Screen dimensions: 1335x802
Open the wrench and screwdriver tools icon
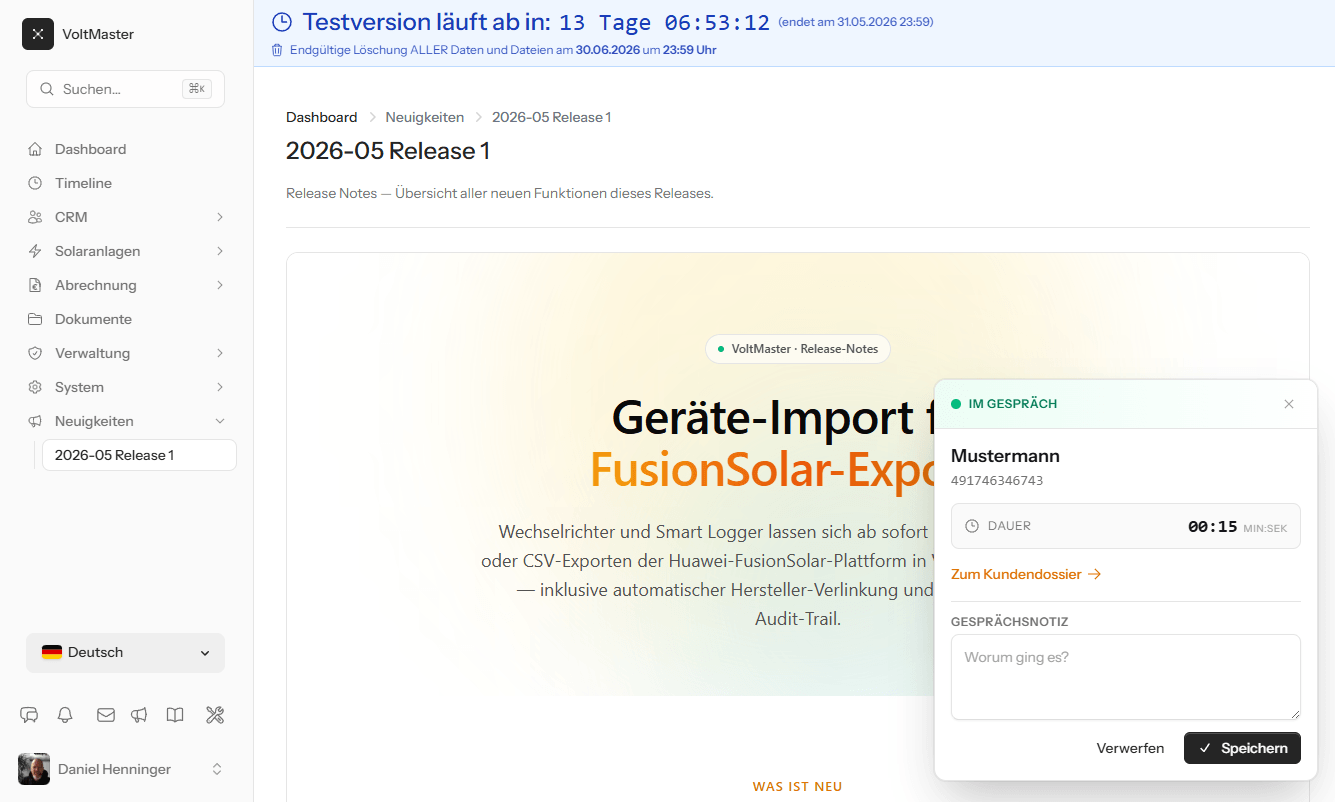coord(215,714)
